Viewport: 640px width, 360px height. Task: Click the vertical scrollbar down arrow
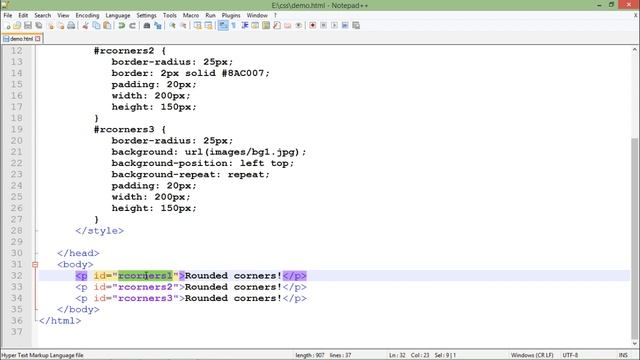pyautogui.click(x=635, y=344)
